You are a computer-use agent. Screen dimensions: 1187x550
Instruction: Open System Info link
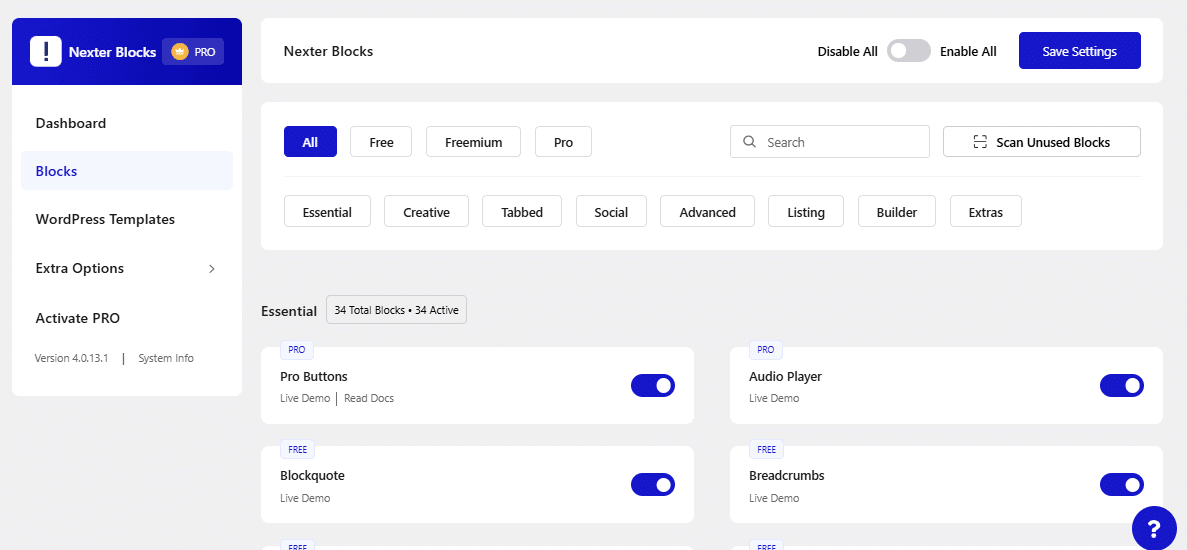point(166,358)
